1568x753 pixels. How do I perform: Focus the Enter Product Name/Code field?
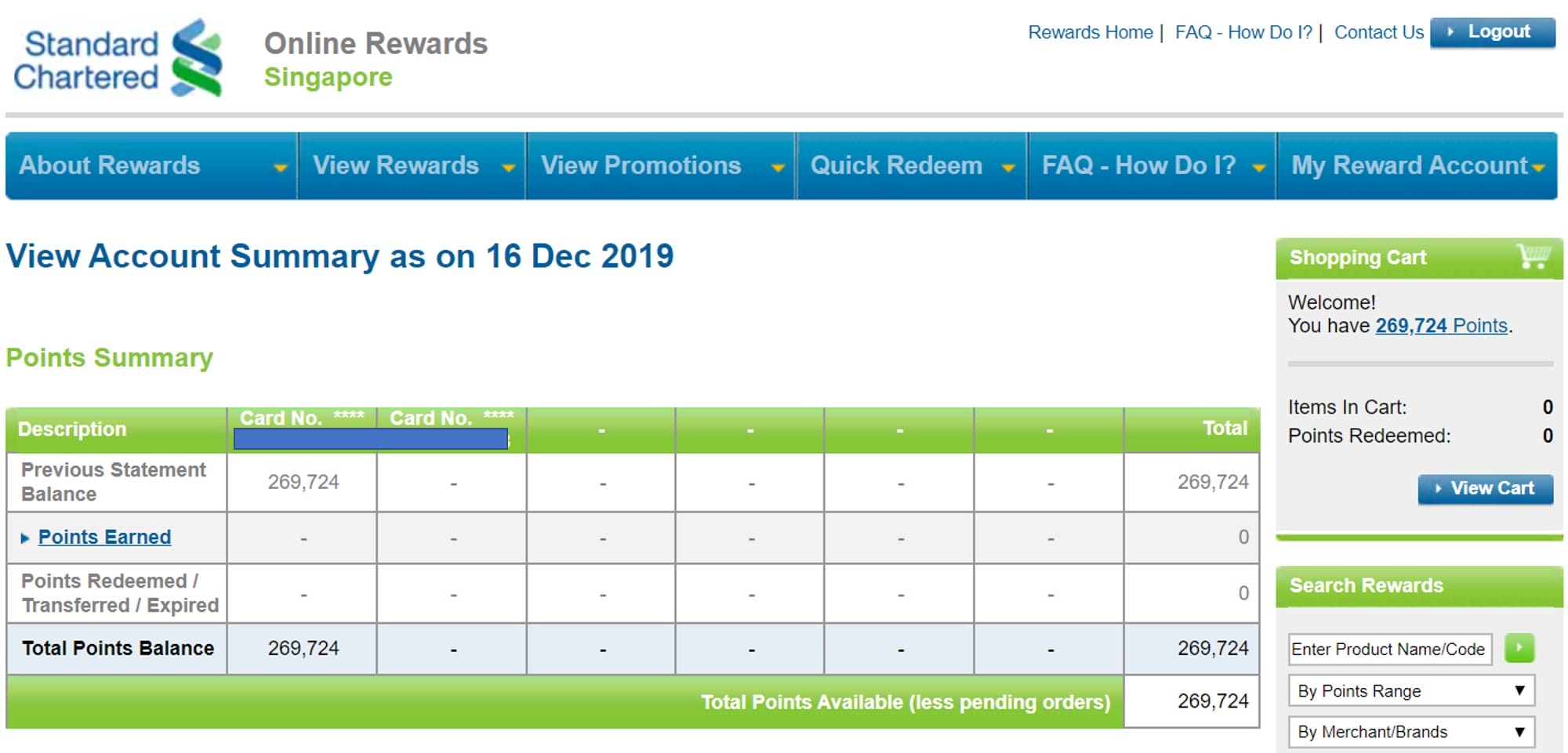click(x=1389, y=650)
